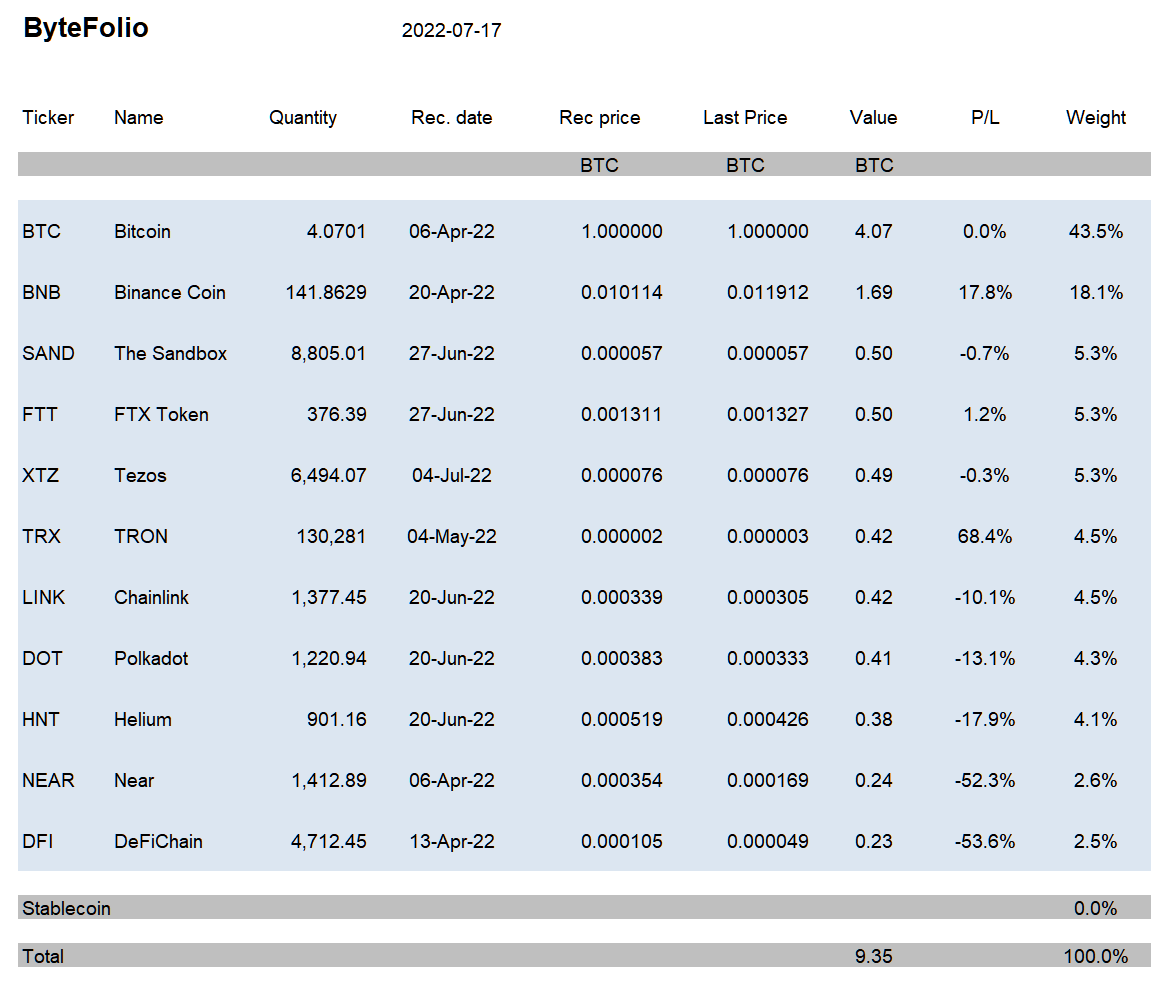Image resolution: width=1176 pixels, height=994 pixels.
Task: Click FTT last price 0.001327
Action: (x=768, y=415)
